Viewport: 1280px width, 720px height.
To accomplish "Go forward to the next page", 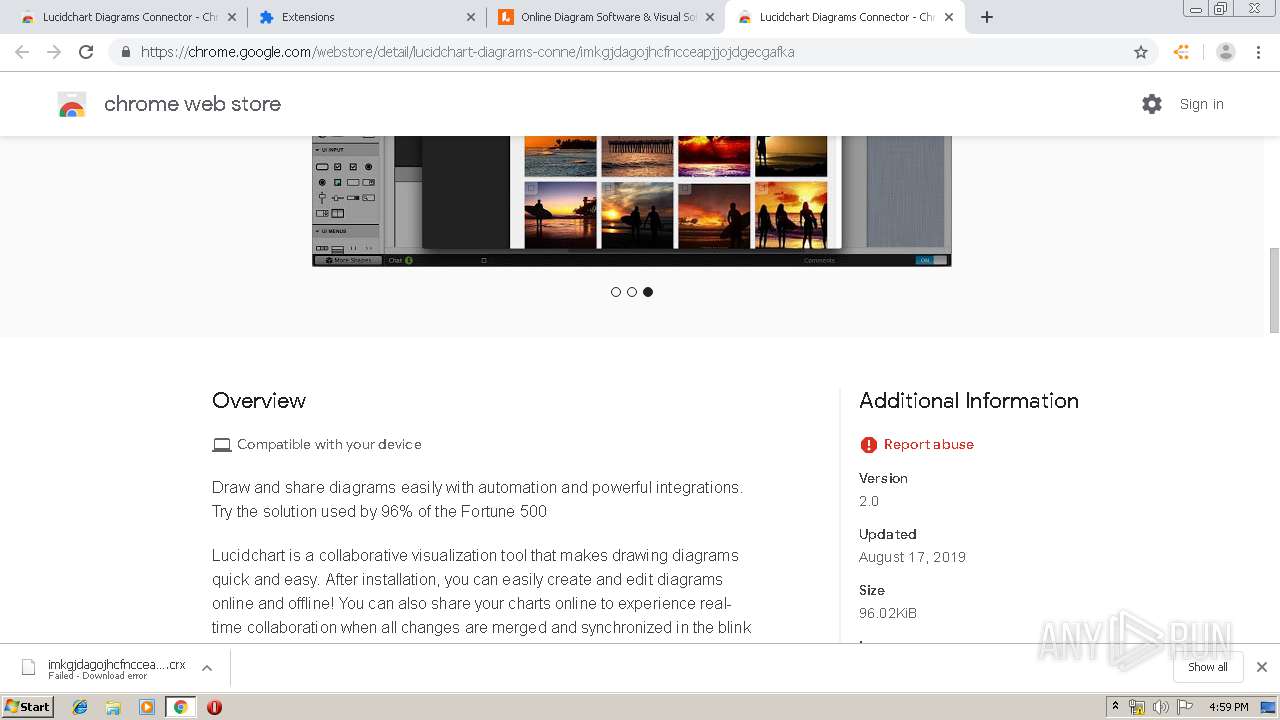I will click(x=54, y=52).
